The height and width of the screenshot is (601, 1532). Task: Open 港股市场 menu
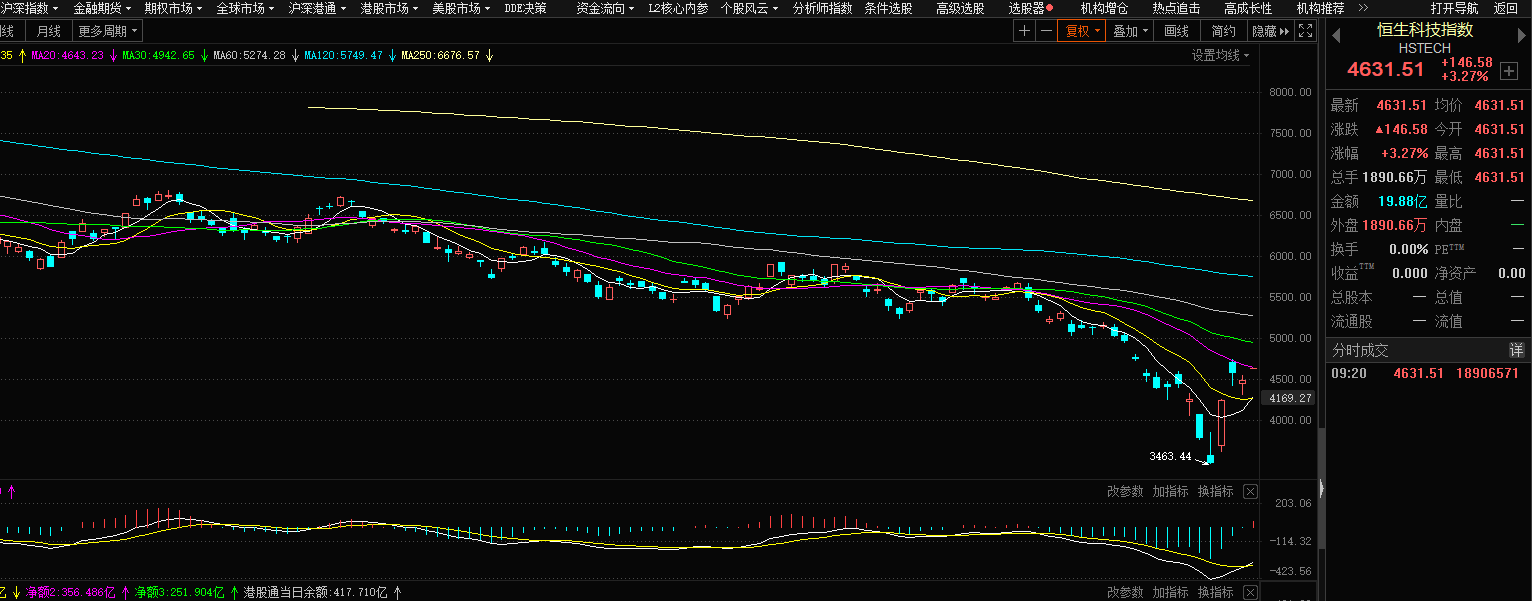[x=390, y=8]
